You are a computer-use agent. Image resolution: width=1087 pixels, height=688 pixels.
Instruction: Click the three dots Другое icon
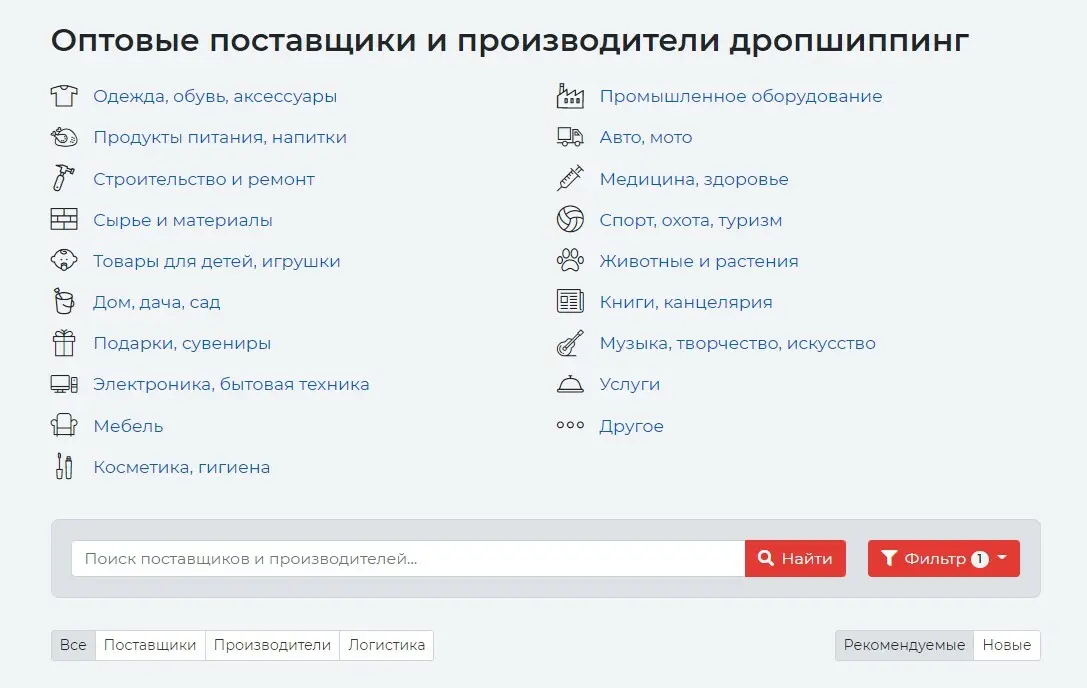click(x=570, y=425)
